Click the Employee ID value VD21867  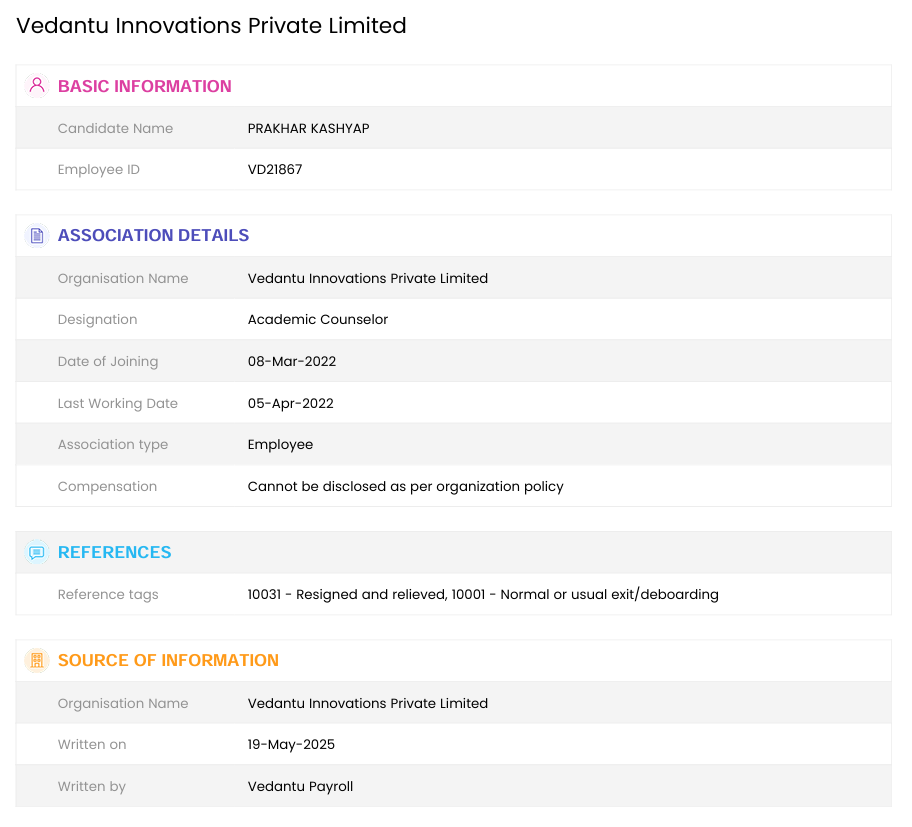(x=275, y=170)
